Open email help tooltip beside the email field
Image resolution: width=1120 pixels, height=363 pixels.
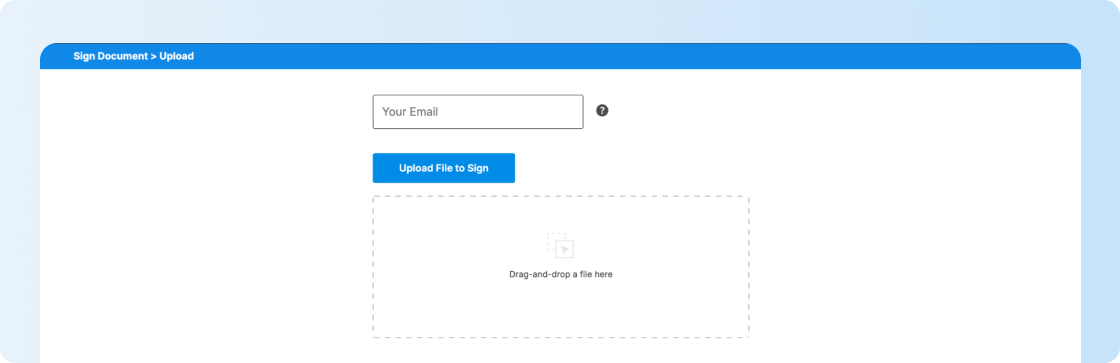602,111
